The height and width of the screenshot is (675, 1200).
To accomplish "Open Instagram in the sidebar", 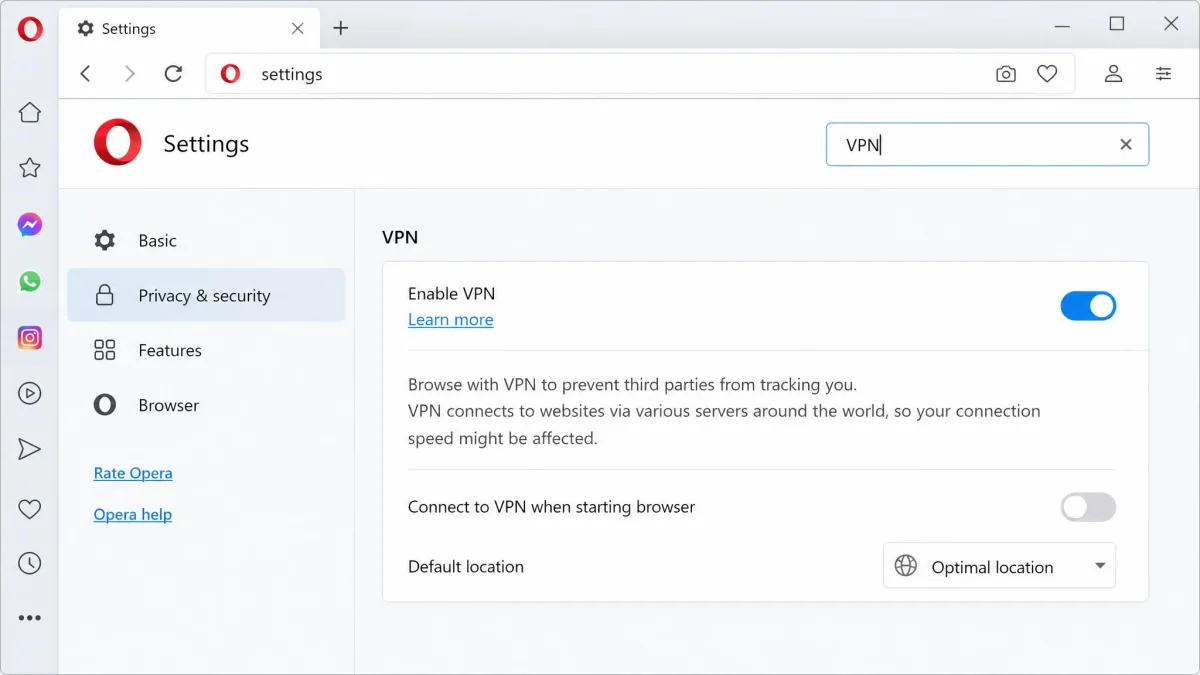I will [30, 338].
